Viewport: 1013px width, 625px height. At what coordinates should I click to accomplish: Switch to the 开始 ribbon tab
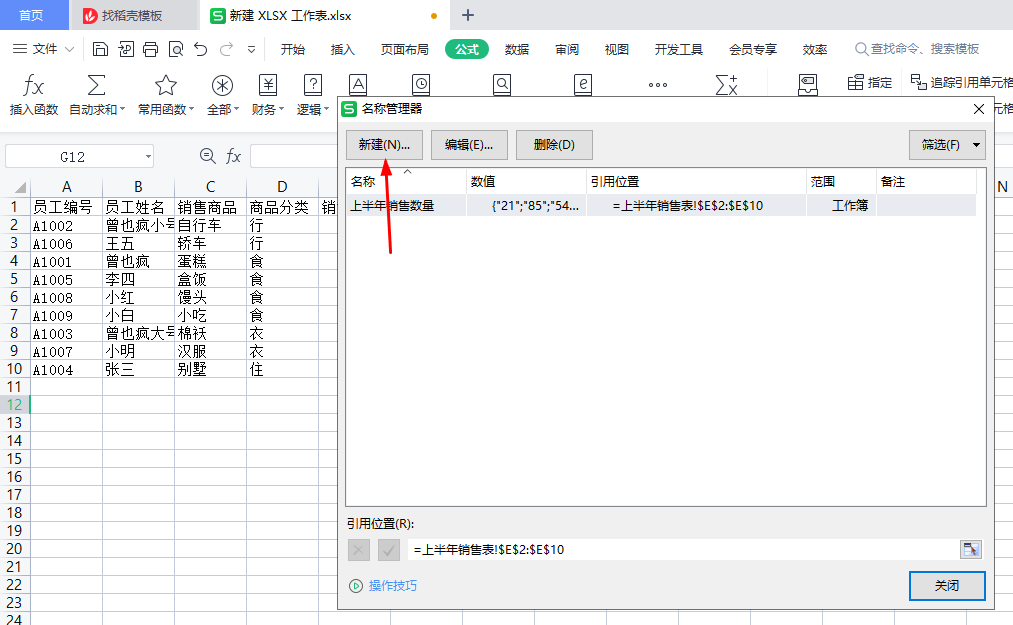pyautogui.click(x=293, y=49)
